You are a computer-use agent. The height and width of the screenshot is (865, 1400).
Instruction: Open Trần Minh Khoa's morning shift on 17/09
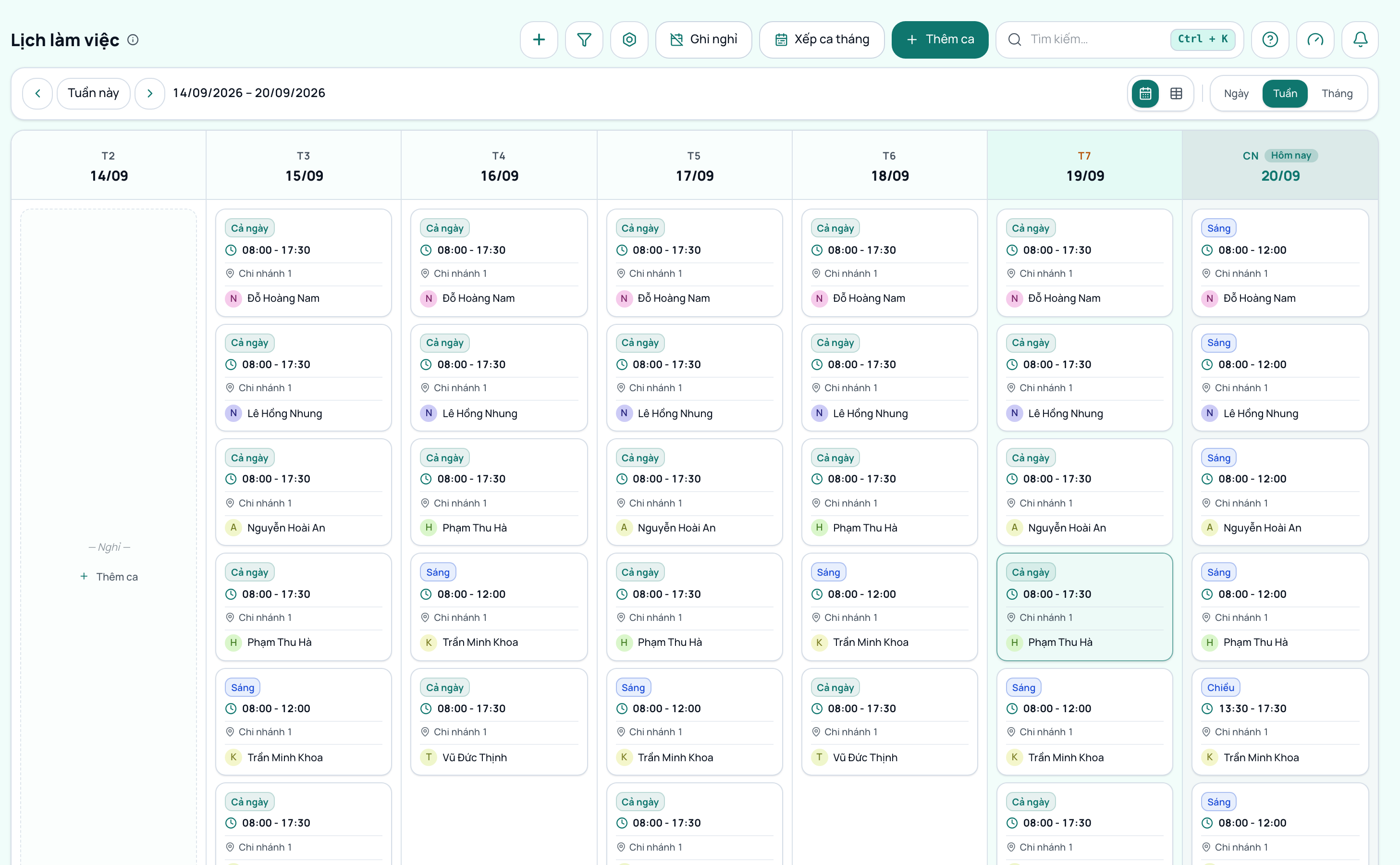(694, 721)
